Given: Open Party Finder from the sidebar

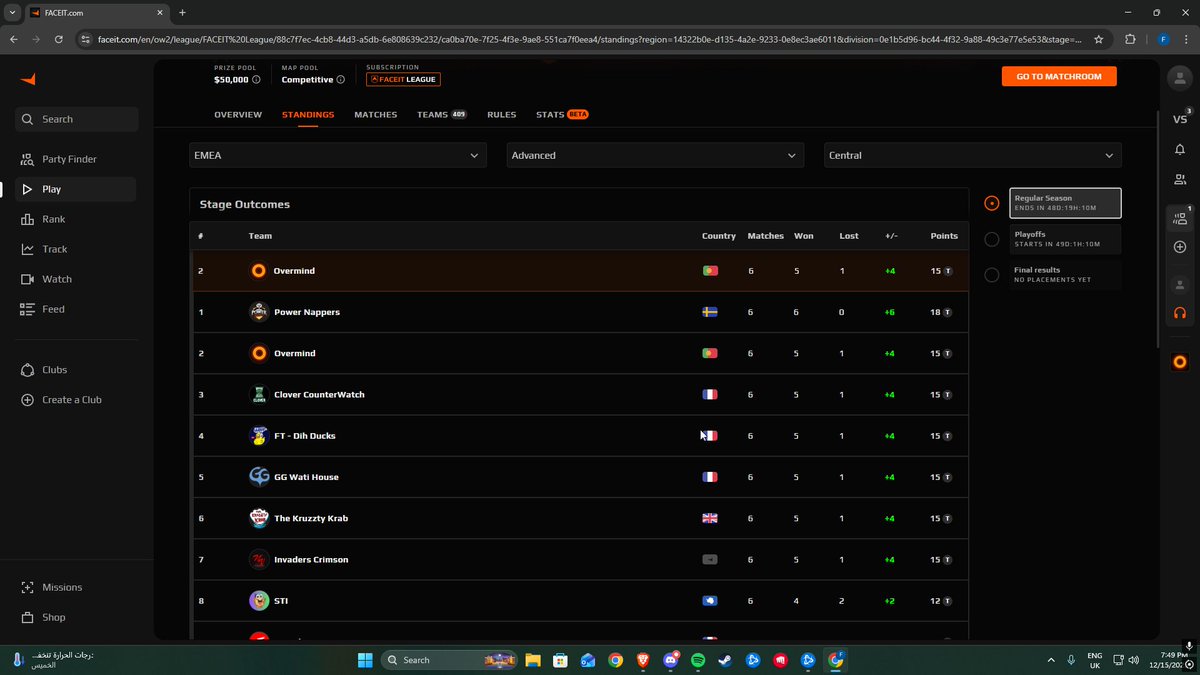Looking at the screenshot, I should coord(69,159).
